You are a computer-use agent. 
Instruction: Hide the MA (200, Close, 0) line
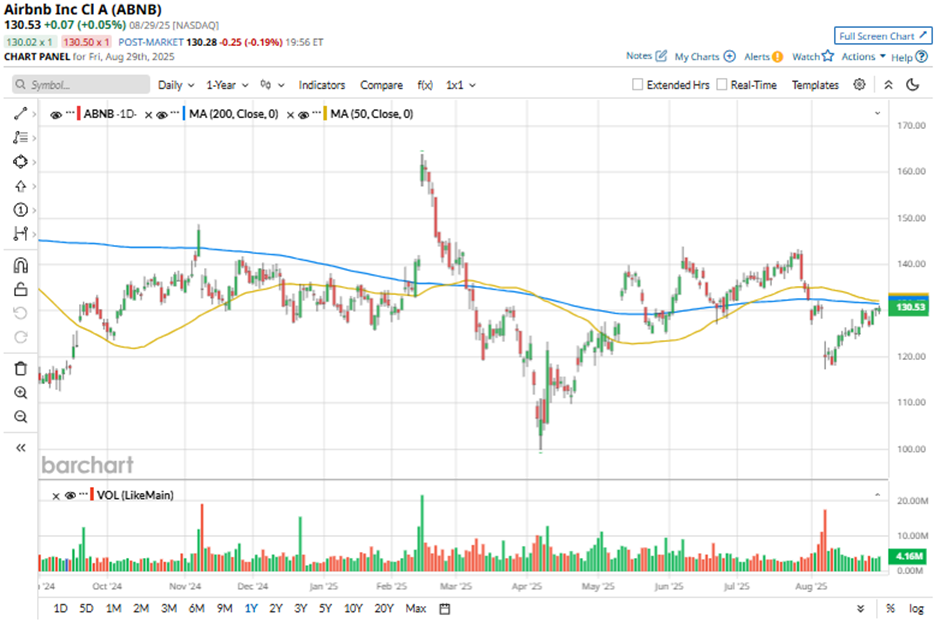point(161,114)
